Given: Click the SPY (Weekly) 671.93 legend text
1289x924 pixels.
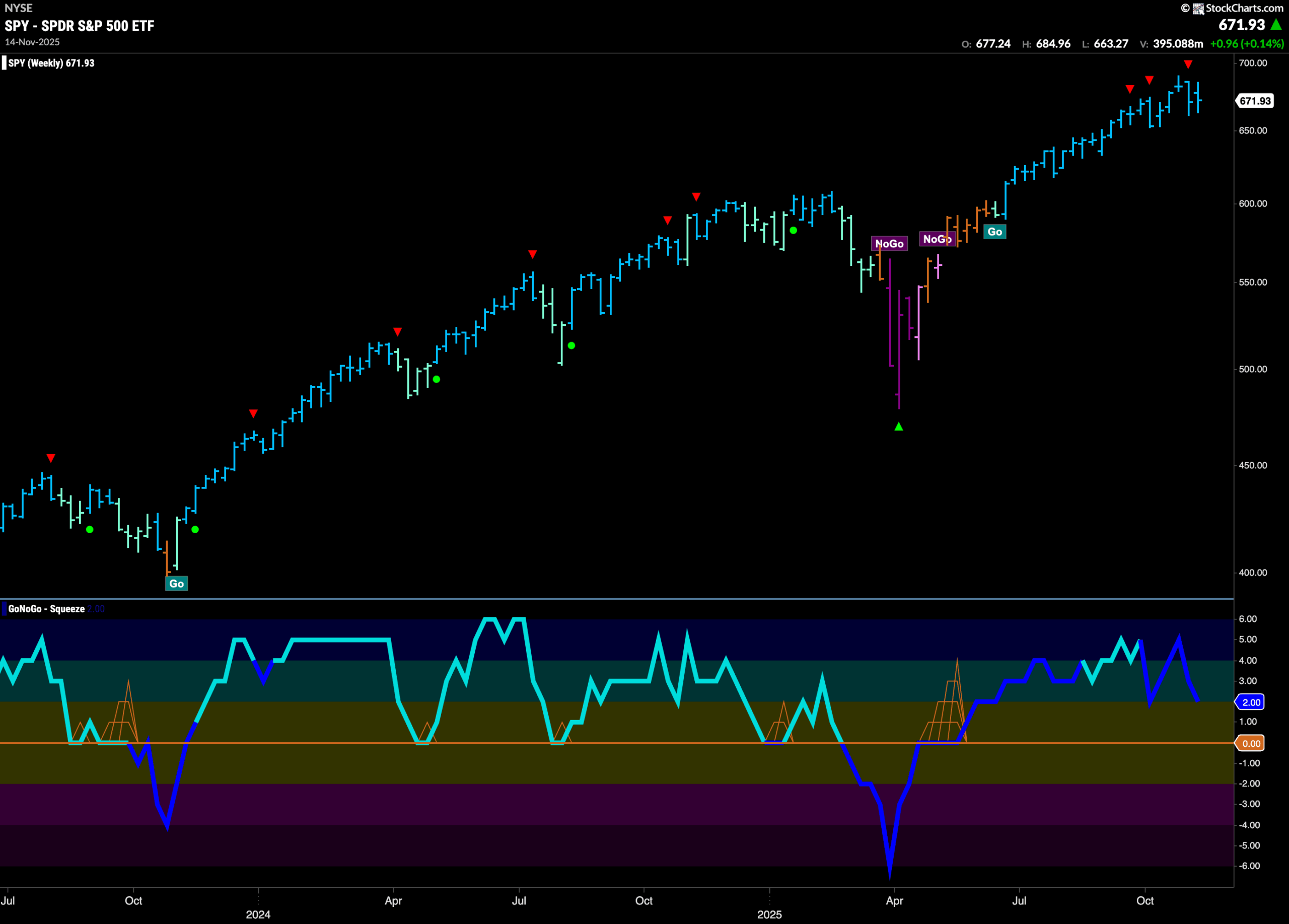Looking at the screenshot, I should tap(51, 63).
